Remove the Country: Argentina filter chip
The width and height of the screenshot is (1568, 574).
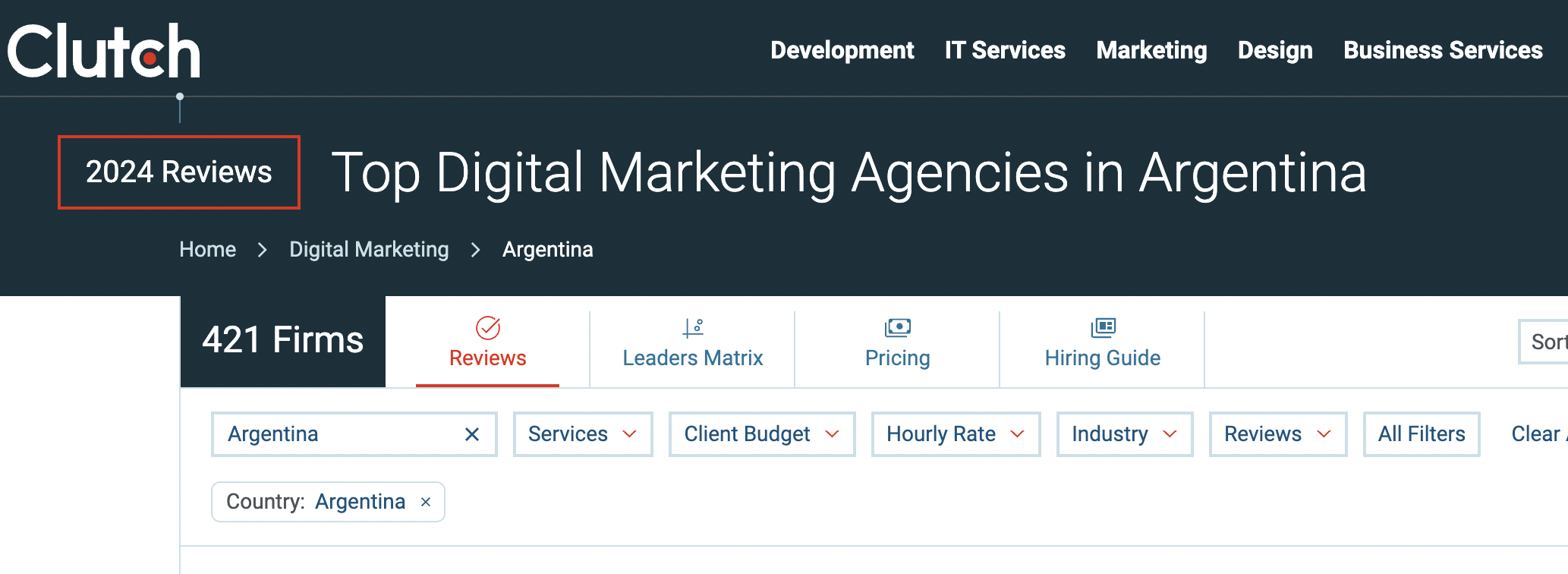click(426, 502)
